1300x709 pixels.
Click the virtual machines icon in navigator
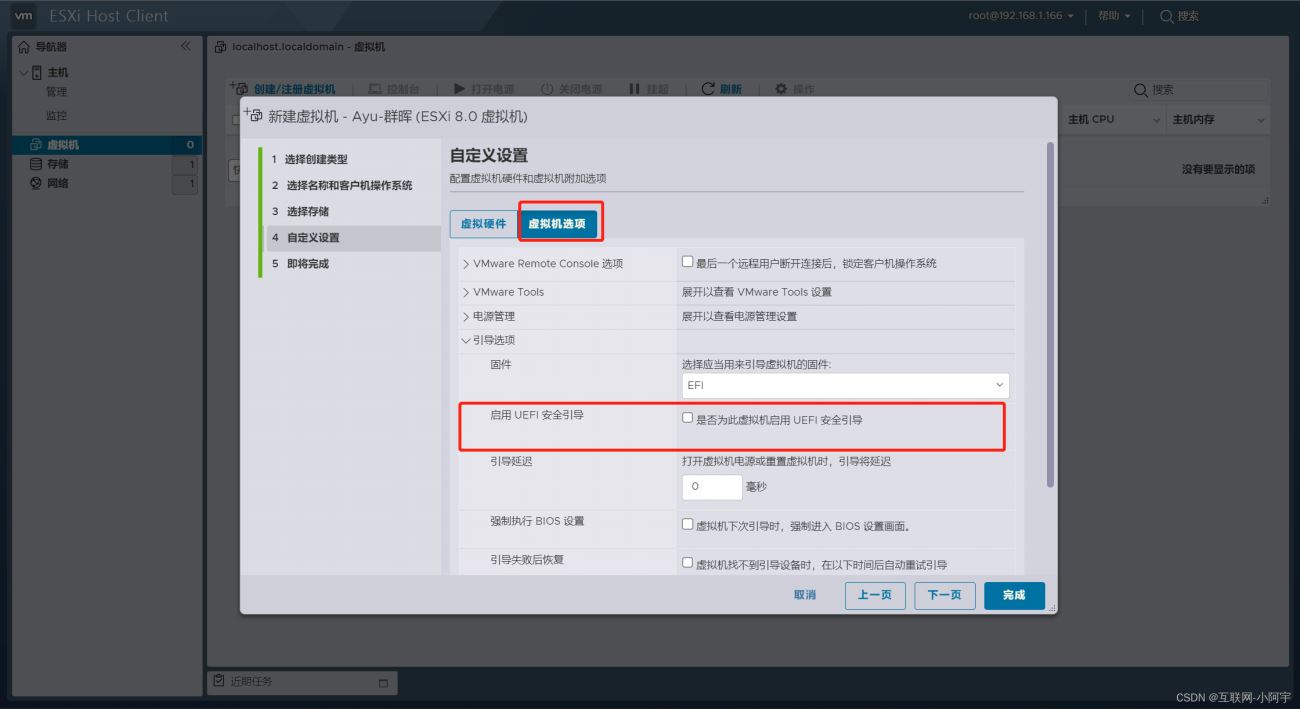37,145
